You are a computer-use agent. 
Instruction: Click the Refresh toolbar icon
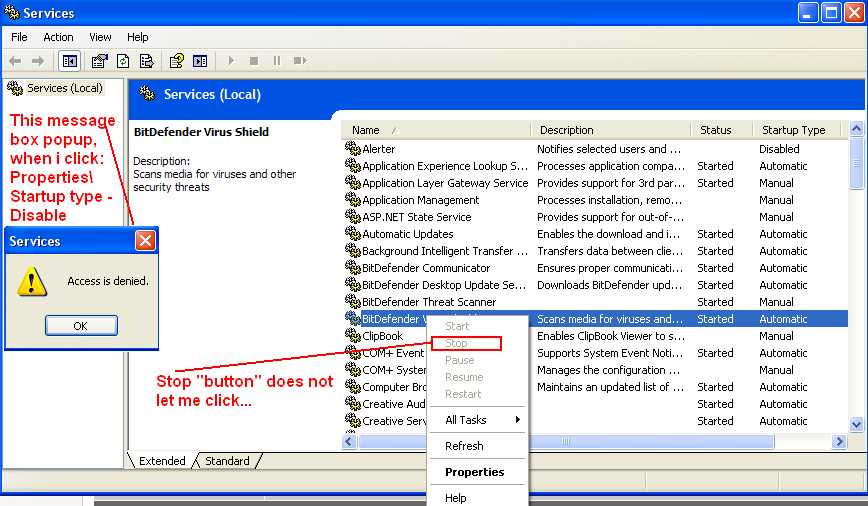tap(123, 61)
